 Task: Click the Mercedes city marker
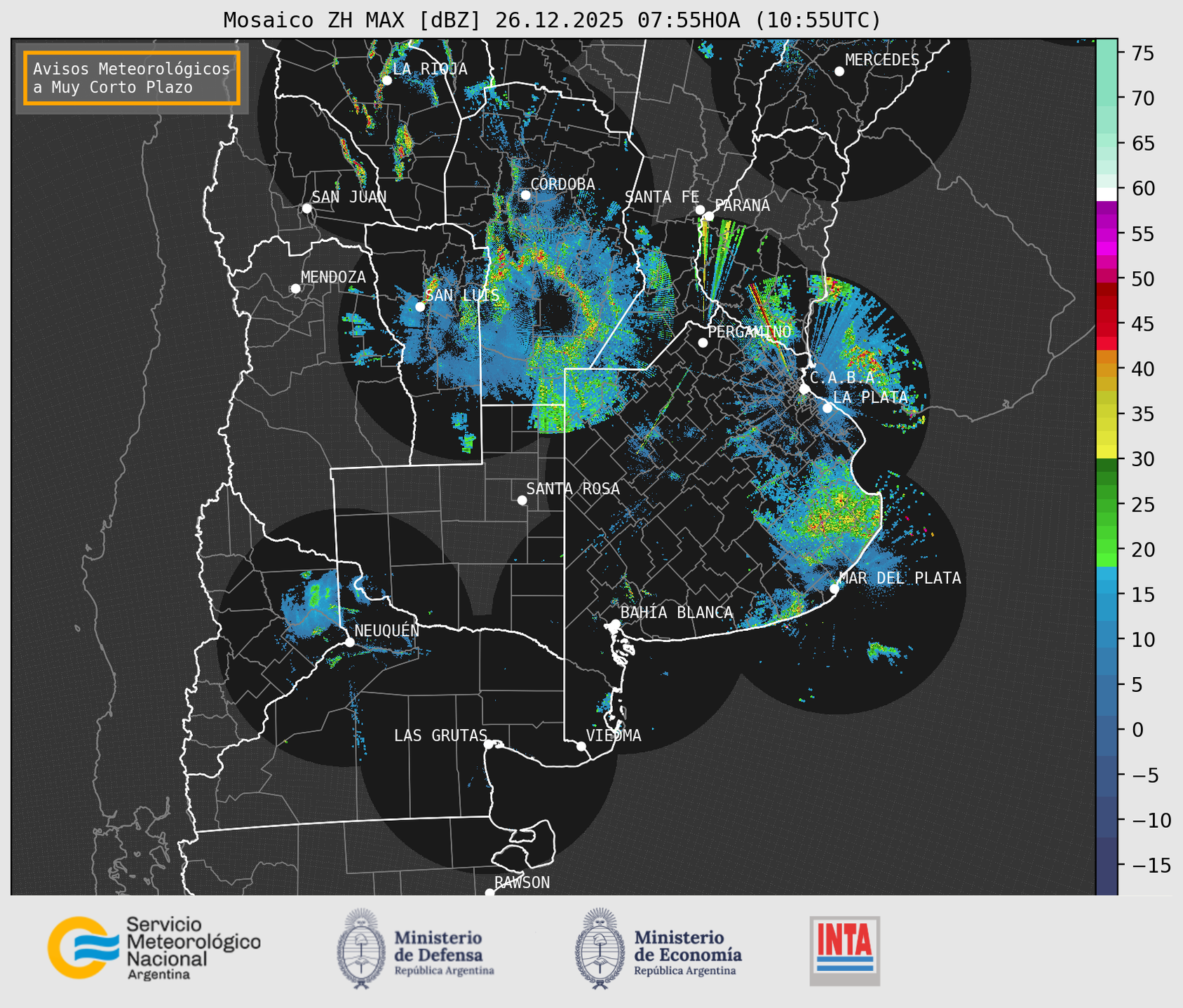(839, 71)
